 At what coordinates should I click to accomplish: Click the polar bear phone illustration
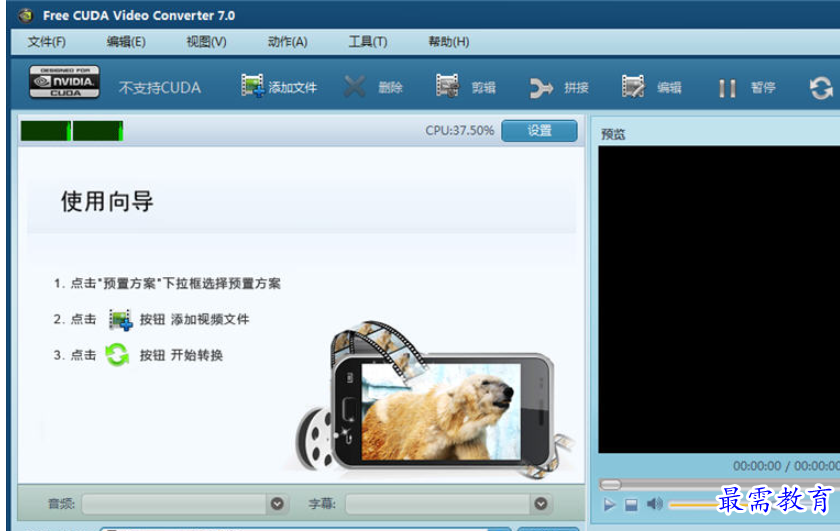(434, 402)
